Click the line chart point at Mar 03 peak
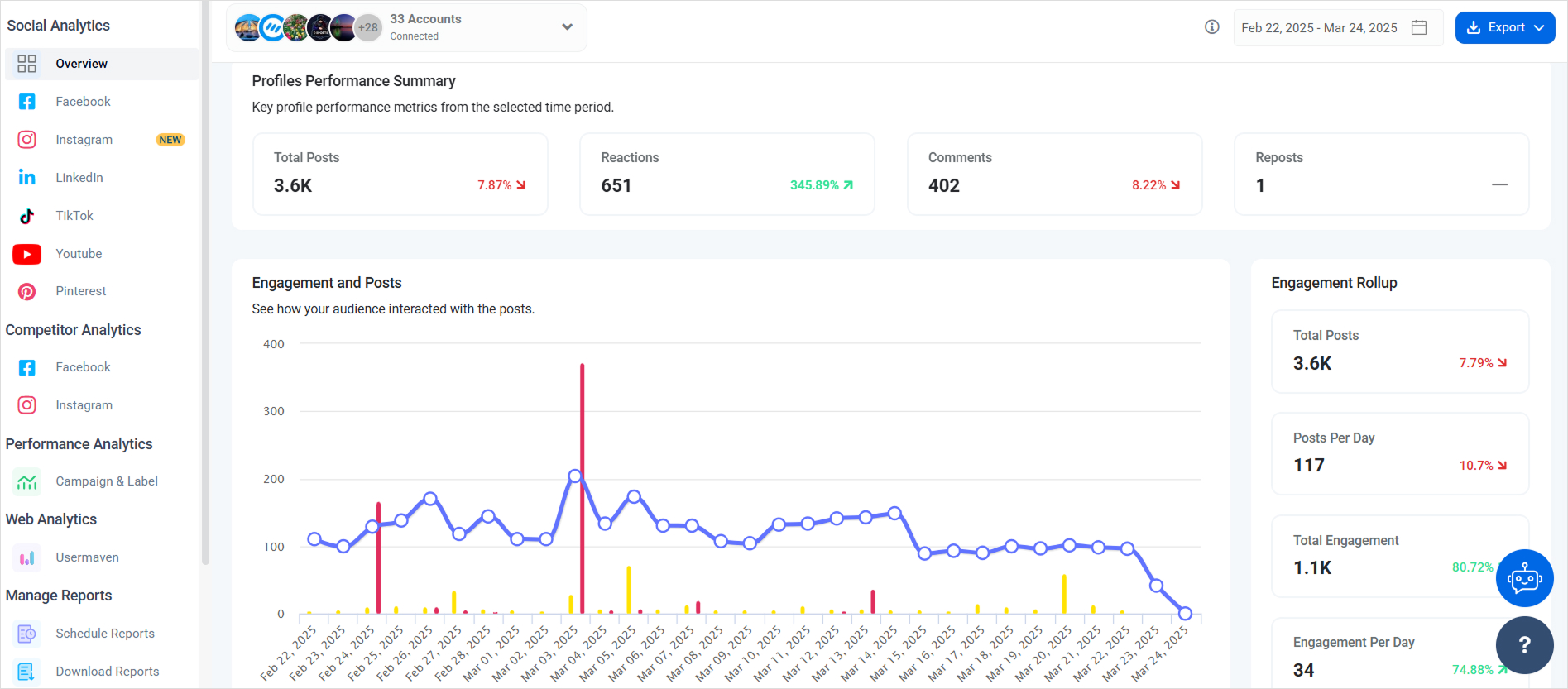Viewport: 1568px width, 689px height. 575,476
